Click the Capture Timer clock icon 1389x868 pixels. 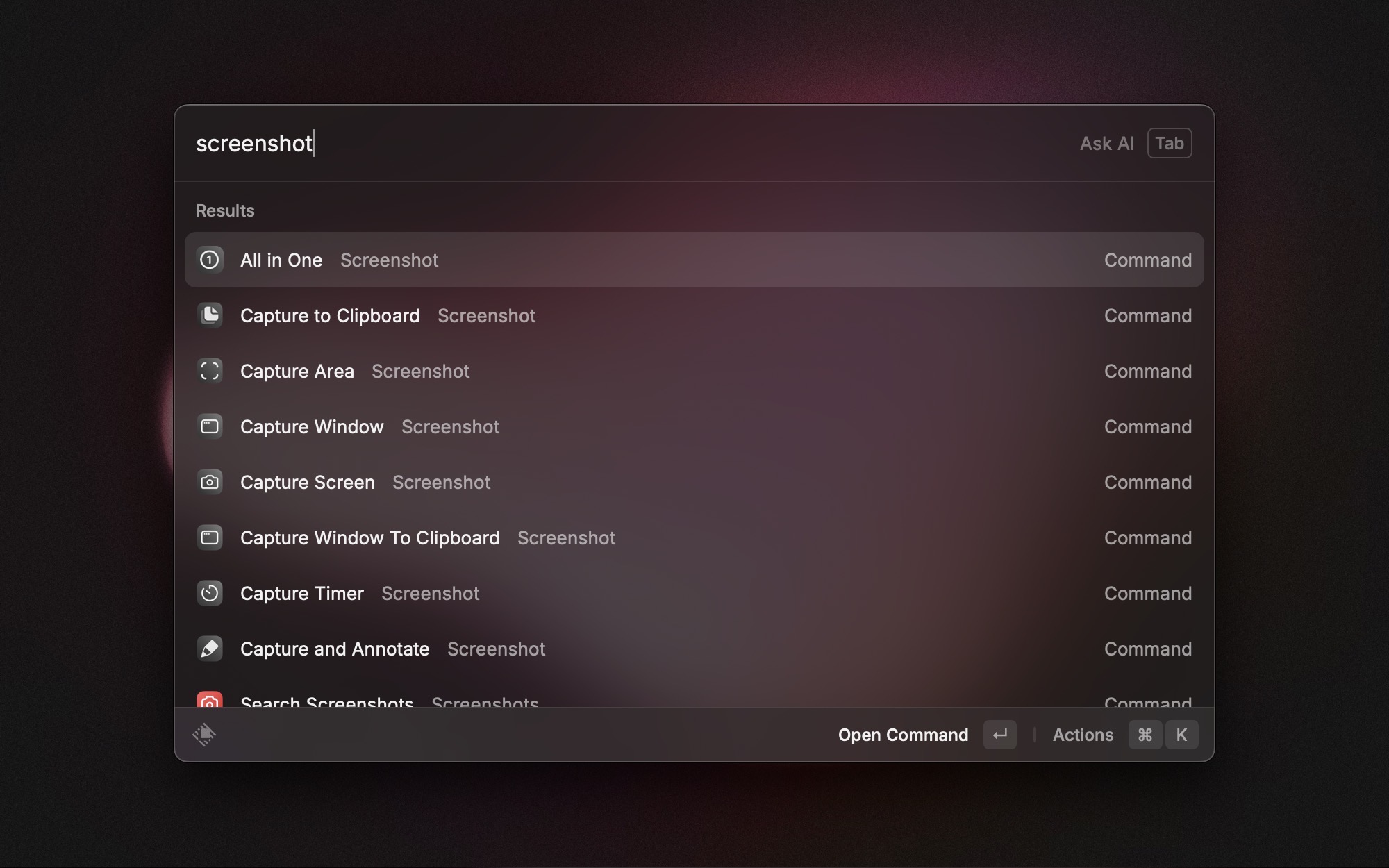[x=210, y=593]
